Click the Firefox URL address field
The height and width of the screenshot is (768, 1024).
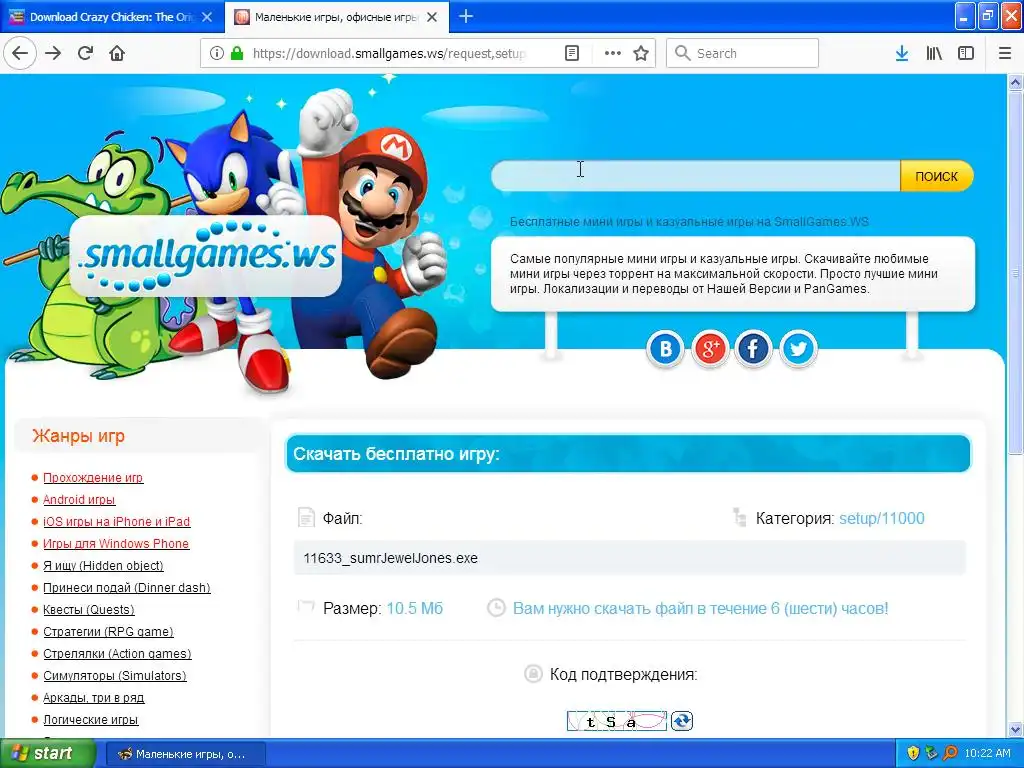[389, 53]
